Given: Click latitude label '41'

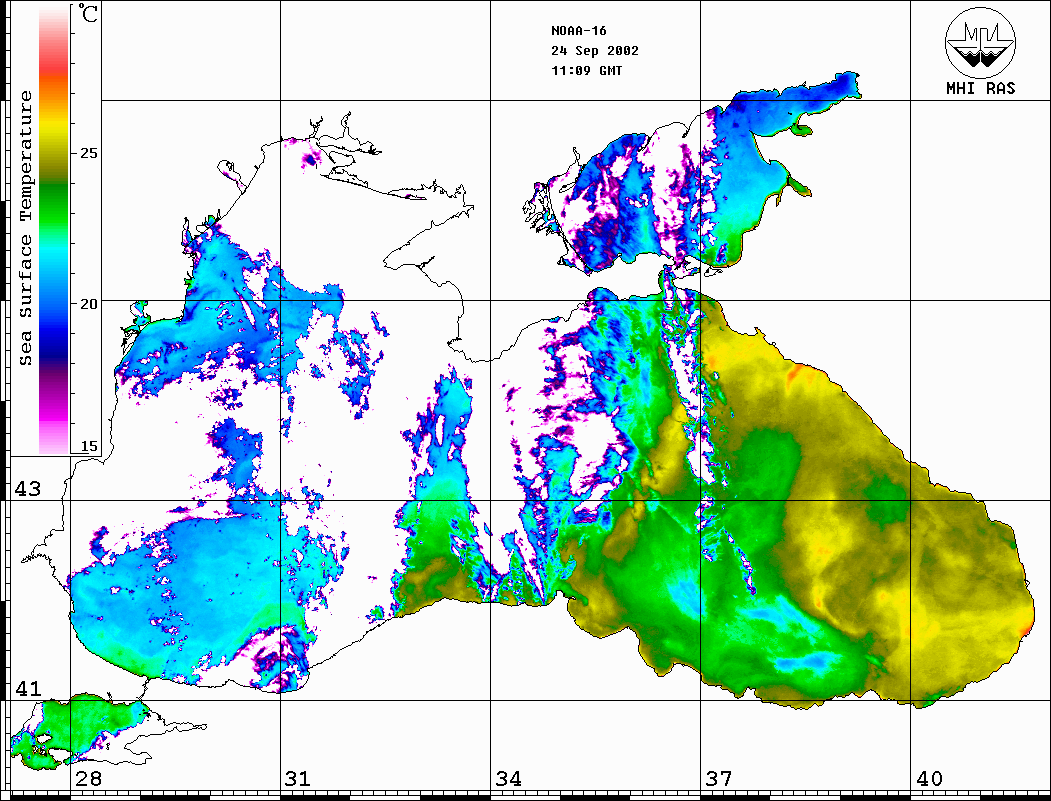Looking at the screenshot, I should pos(28,688).
